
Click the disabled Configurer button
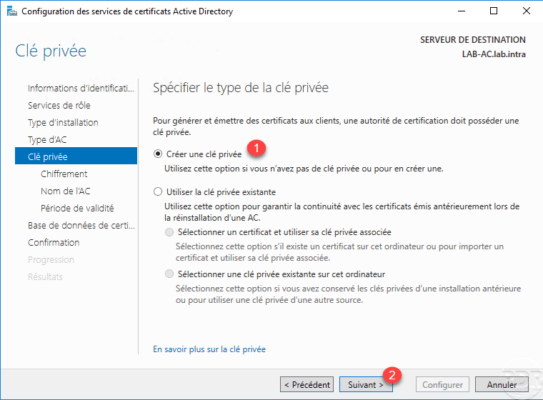(x=443, y=384)
